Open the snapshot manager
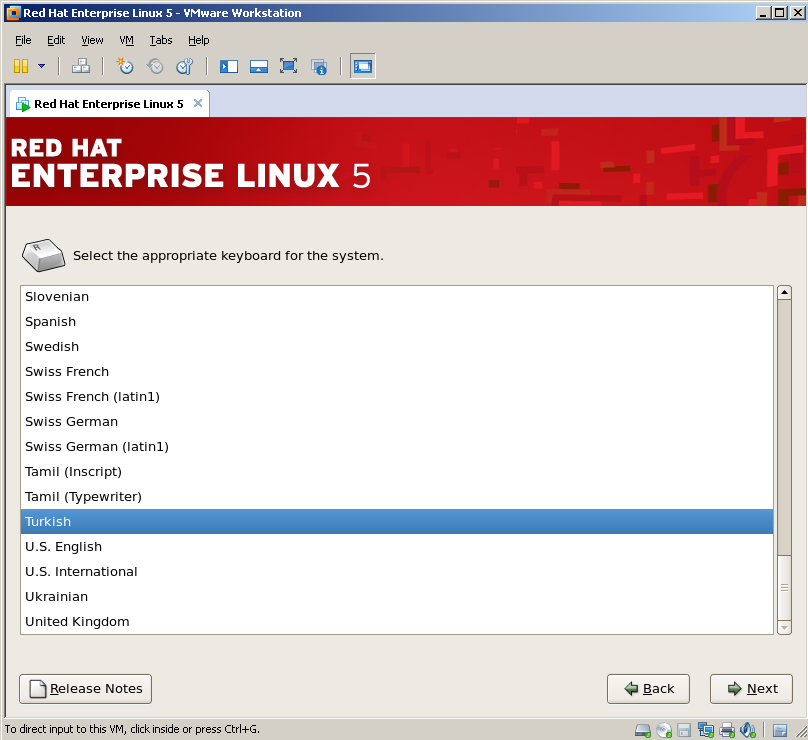 click(x=184, y=66)
